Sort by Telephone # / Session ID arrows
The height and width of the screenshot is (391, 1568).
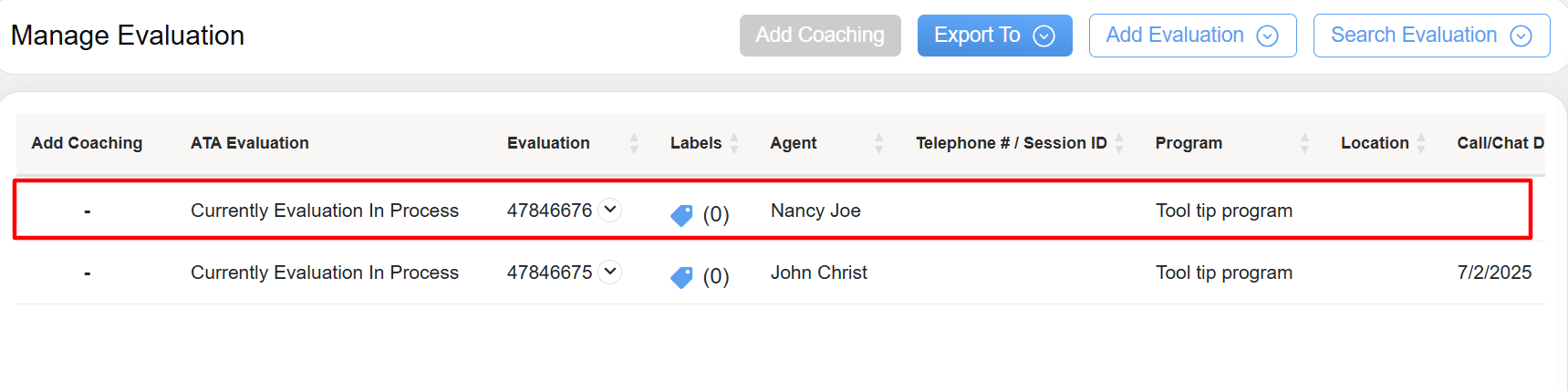coord(1119,143)
